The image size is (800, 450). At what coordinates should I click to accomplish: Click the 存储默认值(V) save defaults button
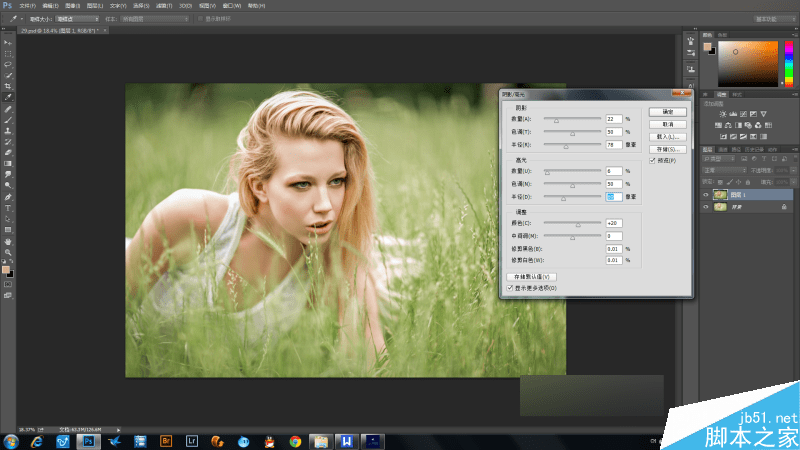click(532, 276)
